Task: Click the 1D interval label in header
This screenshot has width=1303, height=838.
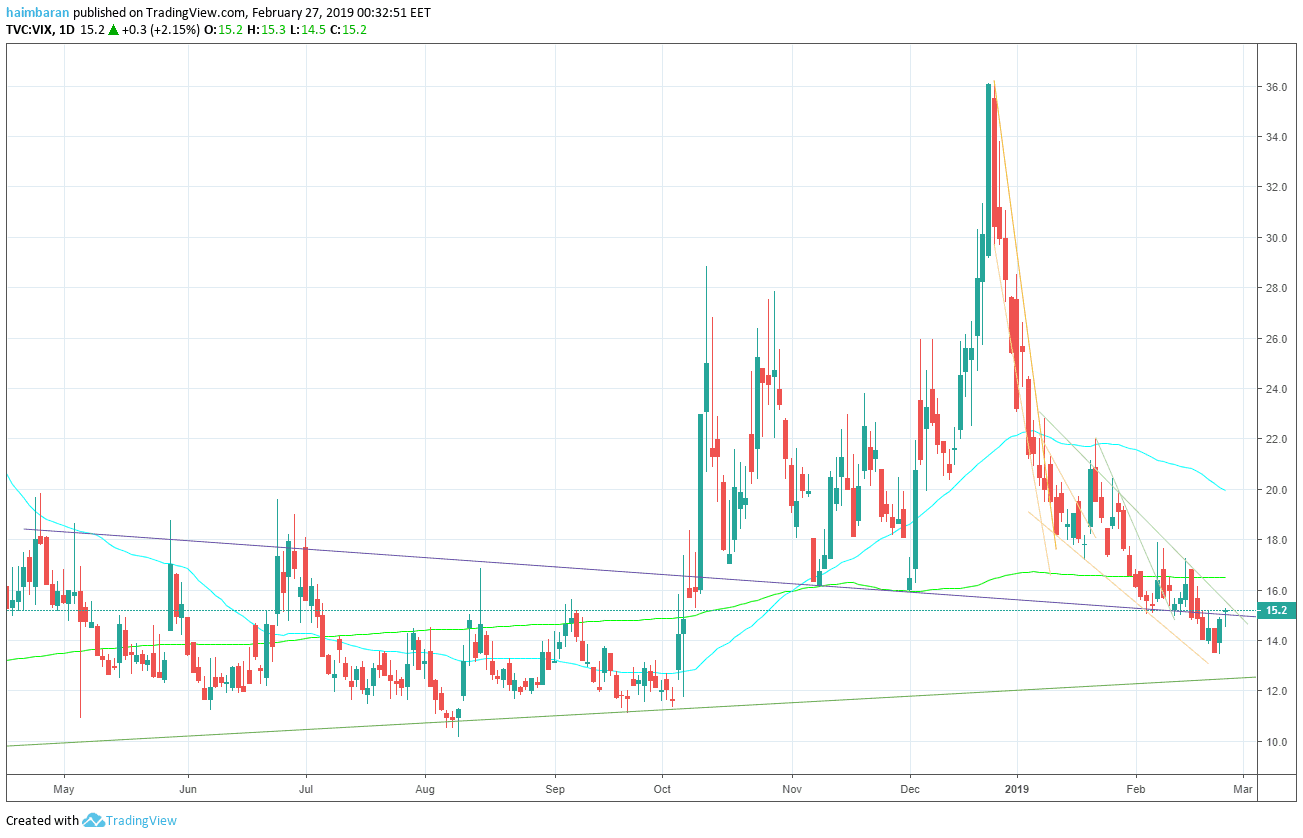Action: click(69, 29)
